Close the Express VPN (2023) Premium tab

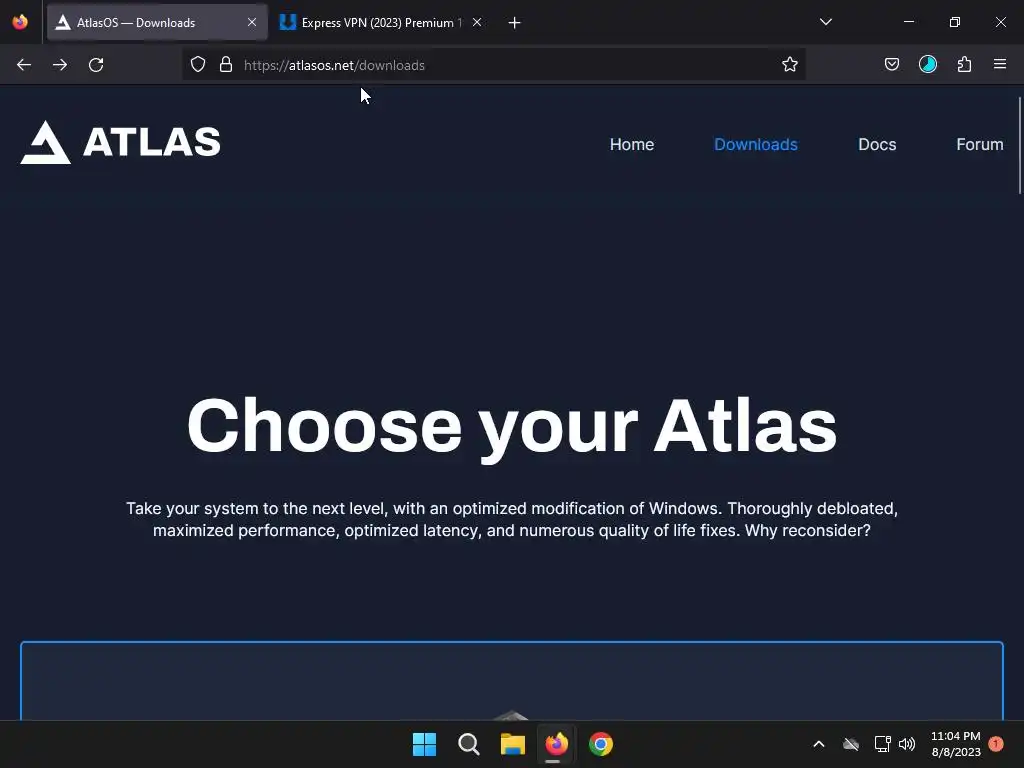[477, 22]
